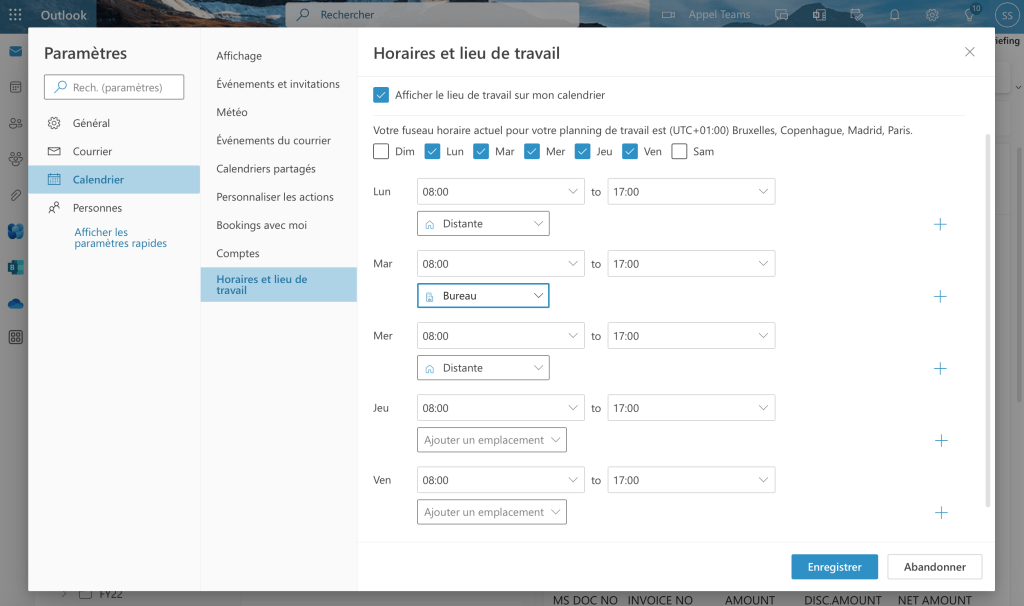
Task: Open Mar location dropdown showing Bureau
Action: (483, 296)
